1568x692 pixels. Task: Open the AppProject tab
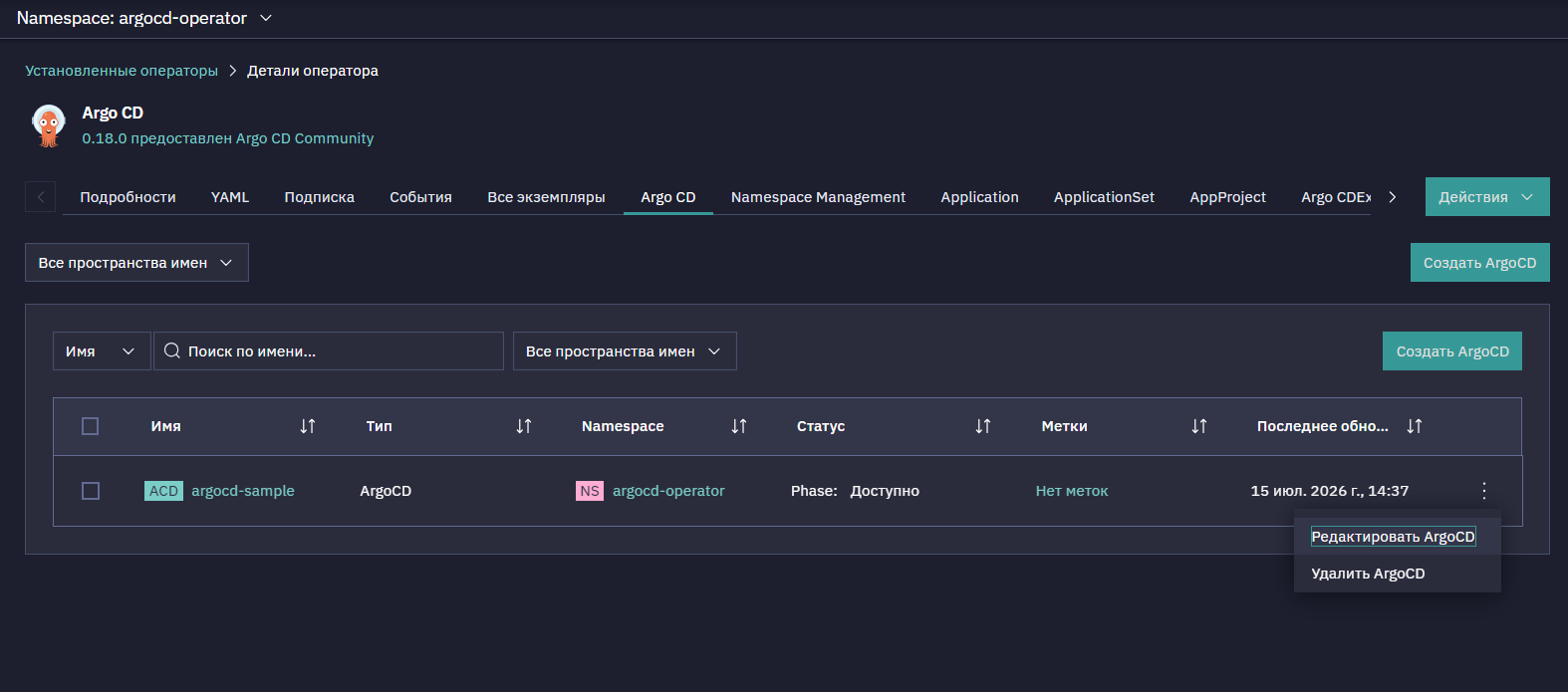1227,197
